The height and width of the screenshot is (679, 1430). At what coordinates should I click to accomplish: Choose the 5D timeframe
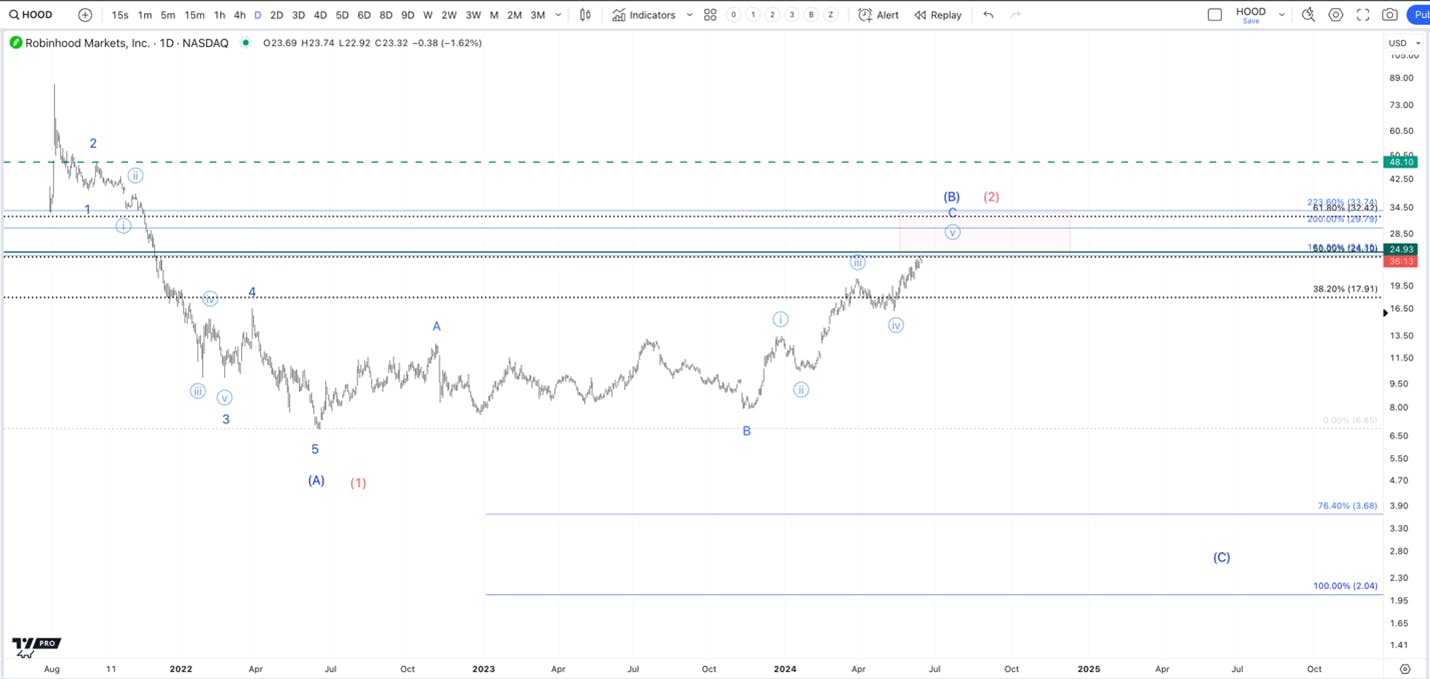342,15
